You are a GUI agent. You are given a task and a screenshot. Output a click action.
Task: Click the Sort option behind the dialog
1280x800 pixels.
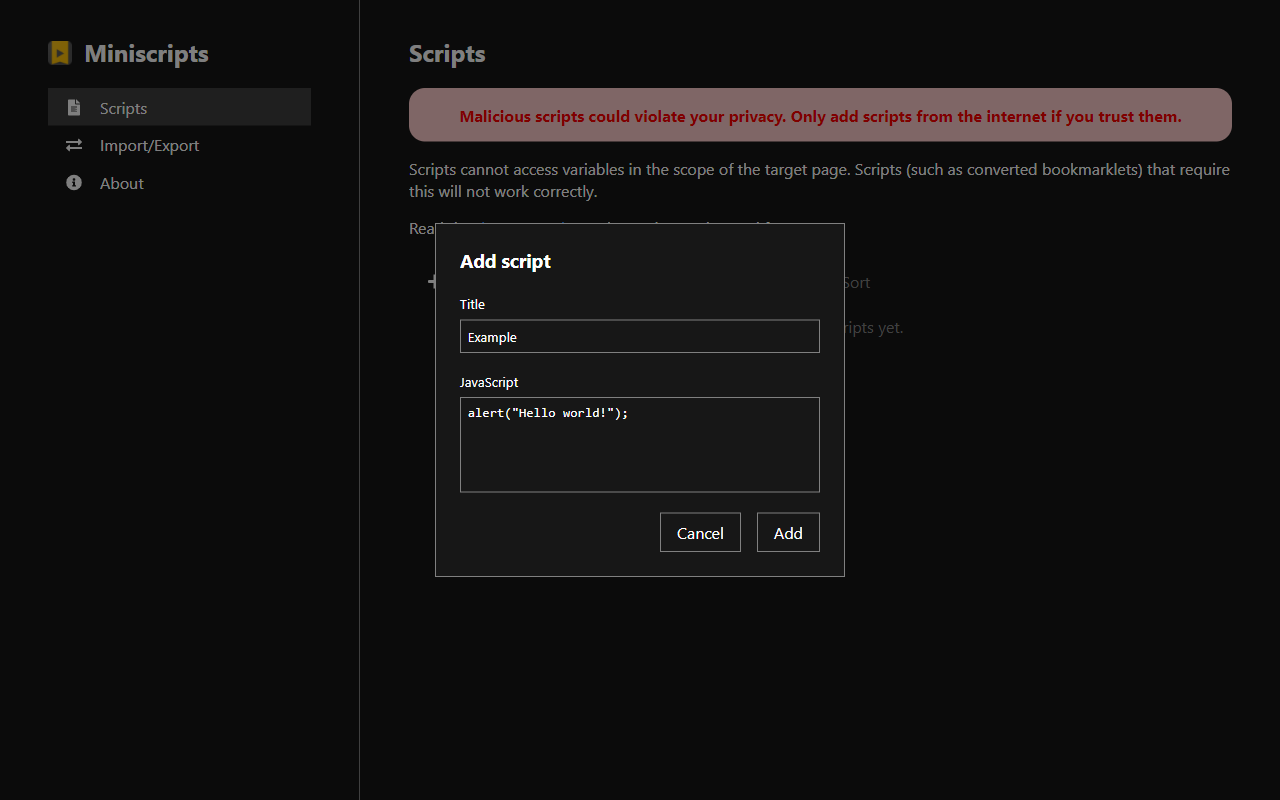coord(857,282)
